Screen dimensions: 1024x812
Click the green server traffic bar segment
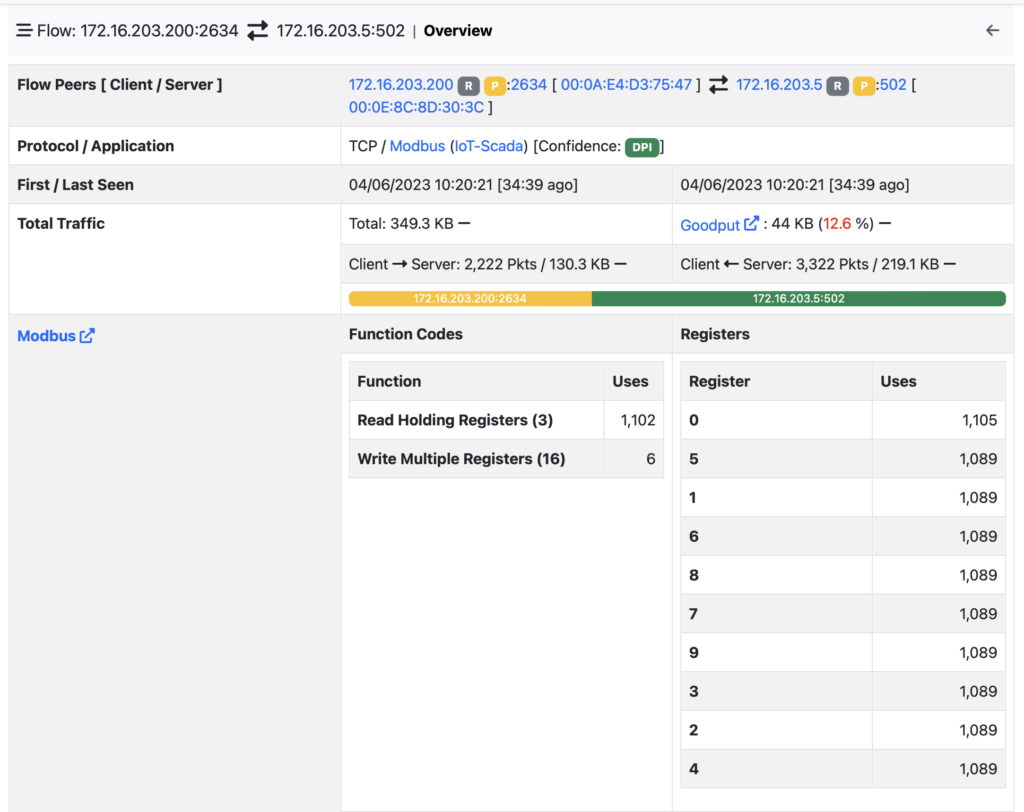pos(799,299)
